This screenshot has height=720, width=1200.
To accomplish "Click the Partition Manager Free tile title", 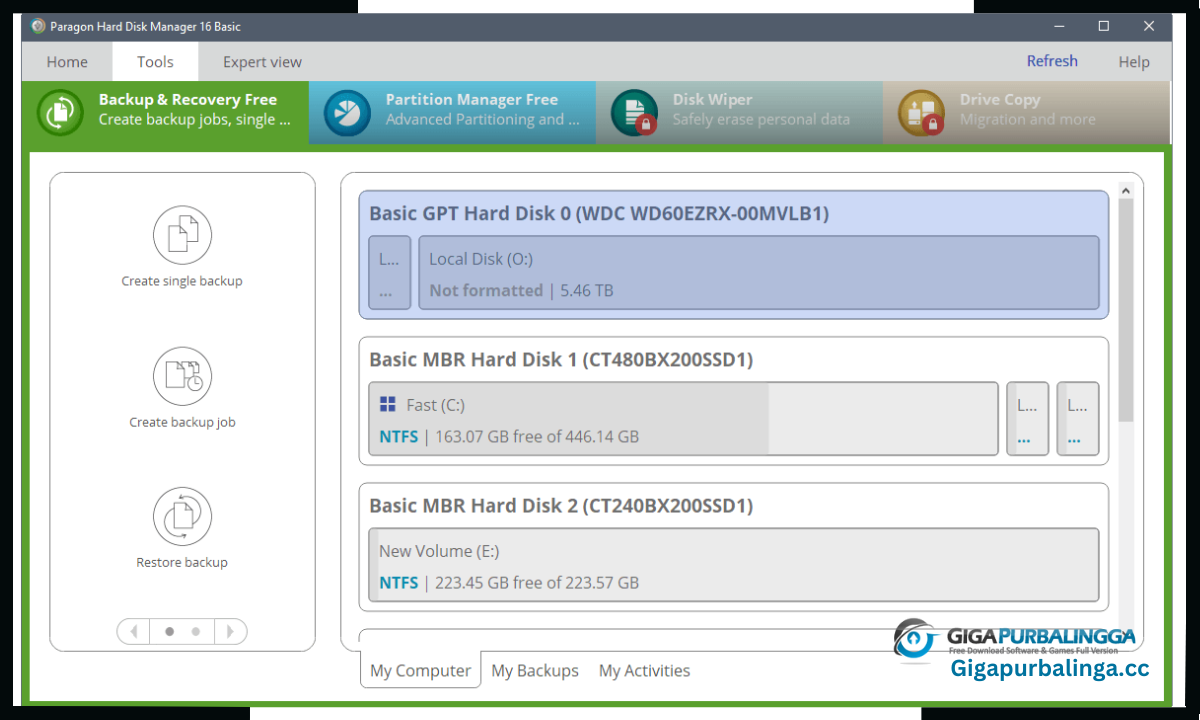I will pos(472,99).
